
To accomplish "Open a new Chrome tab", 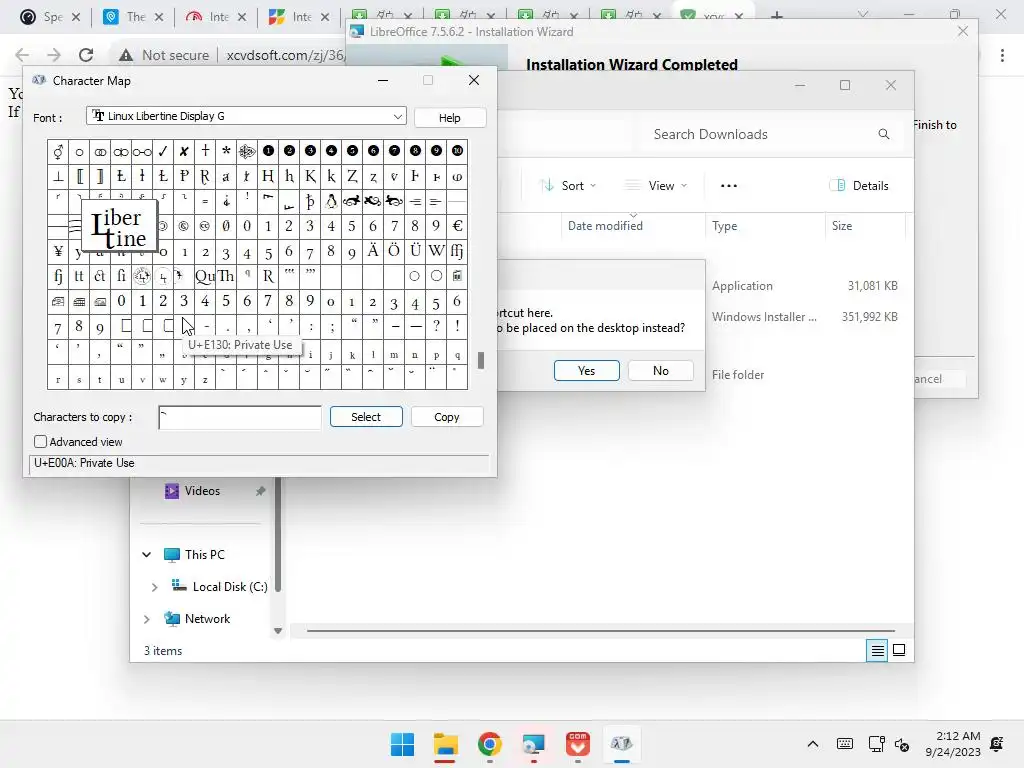I will (x=776, y=16).
